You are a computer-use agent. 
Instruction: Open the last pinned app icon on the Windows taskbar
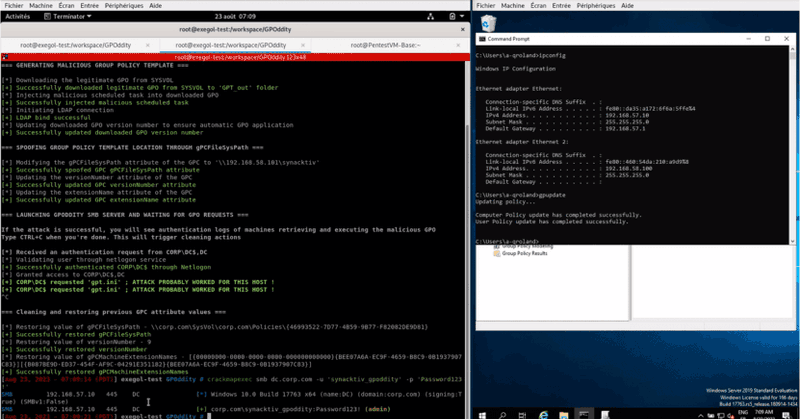pos(605,414)
